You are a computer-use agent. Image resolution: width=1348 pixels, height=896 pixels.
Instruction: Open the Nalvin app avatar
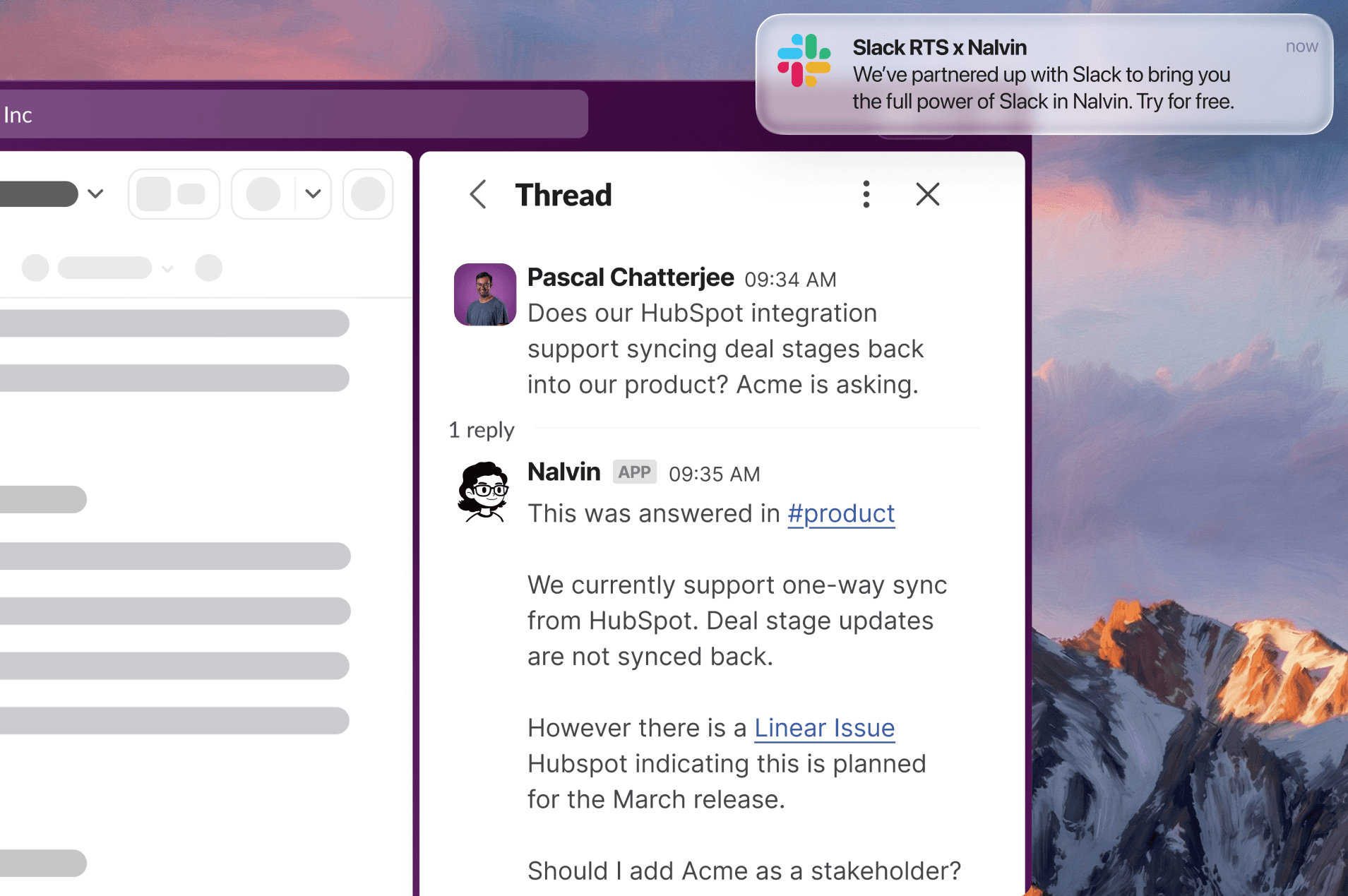pos(484,491)
